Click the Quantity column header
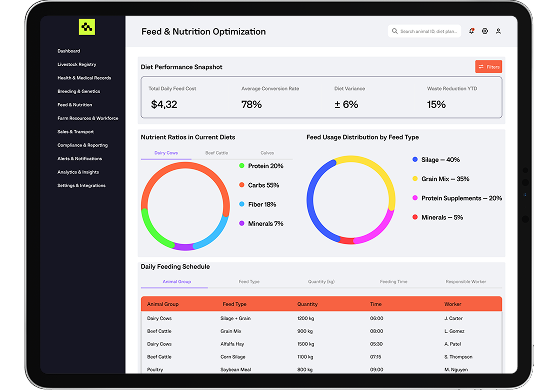 pyautogui.click(x=308, y=304)
